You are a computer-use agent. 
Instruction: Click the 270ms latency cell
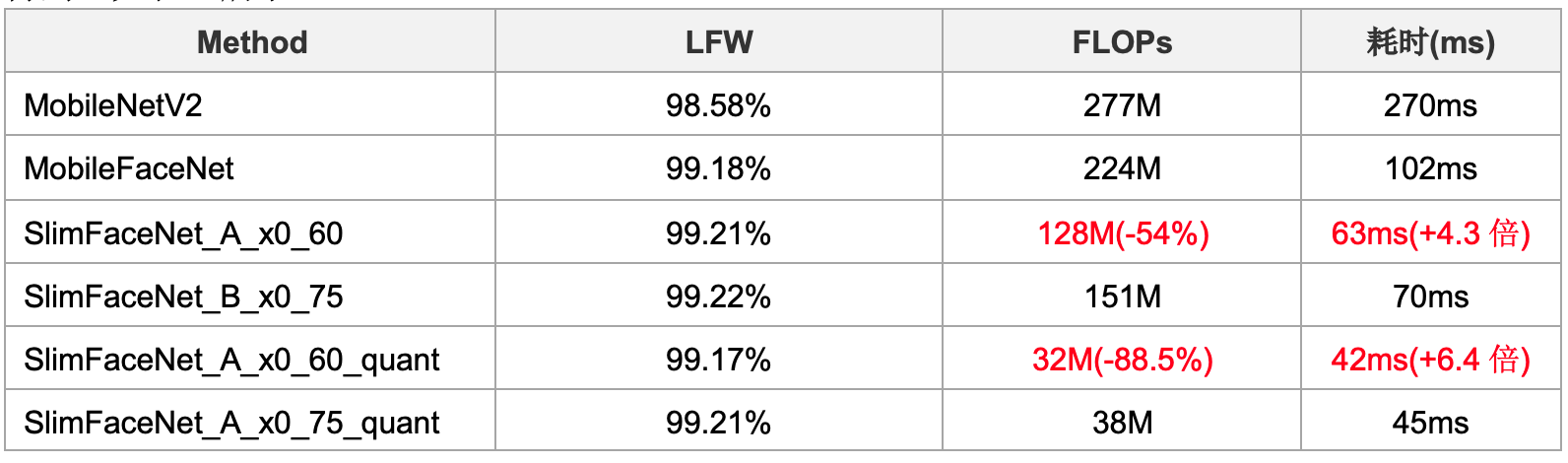[x=1430, y=105]
